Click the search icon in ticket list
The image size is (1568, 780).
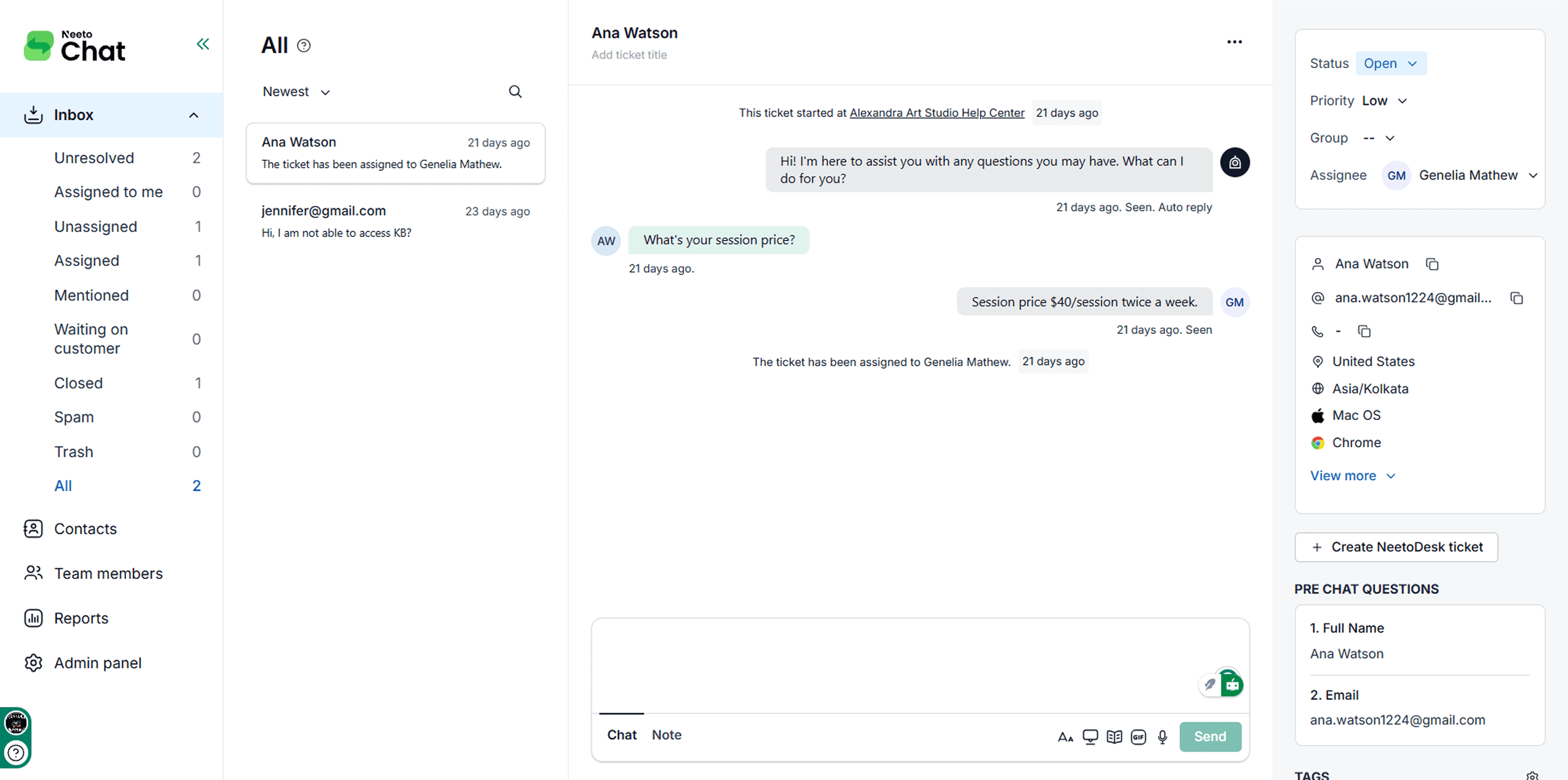tap(515, 92)
